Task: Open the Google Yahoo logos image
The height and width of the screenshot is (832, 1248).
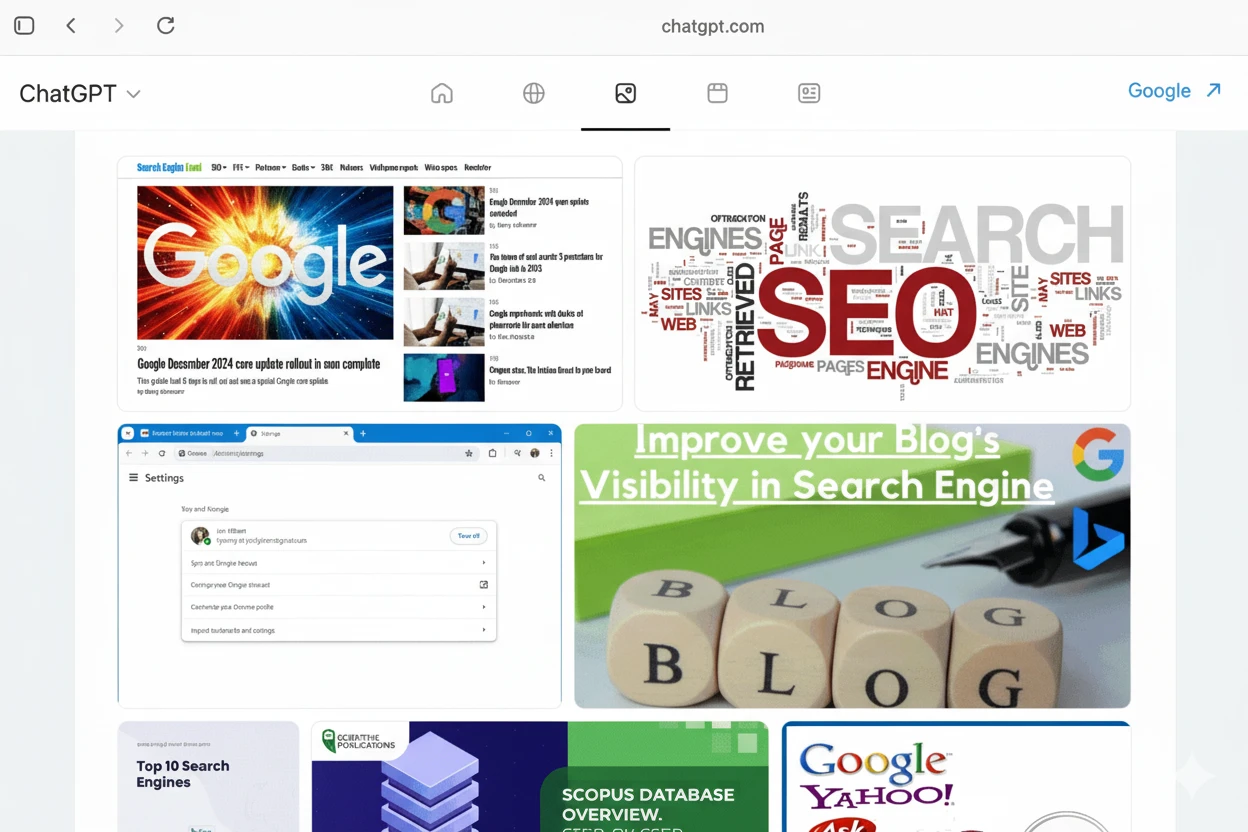Action: (x=956, y=776)
